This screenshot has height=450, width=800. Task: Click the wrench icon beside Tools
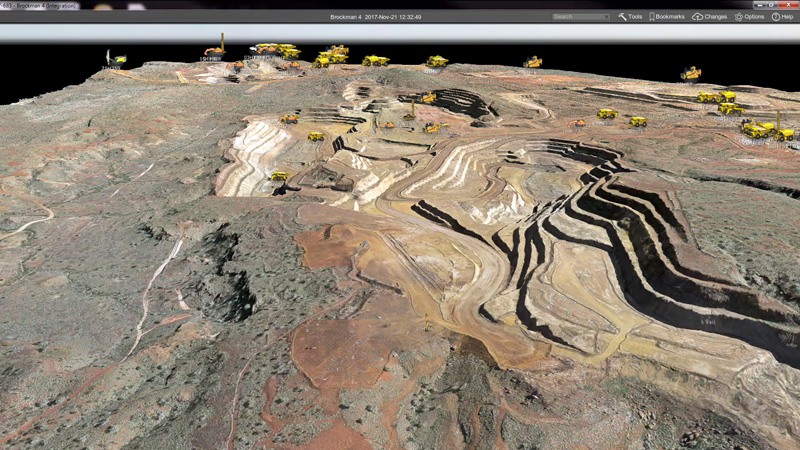point(622,17)
